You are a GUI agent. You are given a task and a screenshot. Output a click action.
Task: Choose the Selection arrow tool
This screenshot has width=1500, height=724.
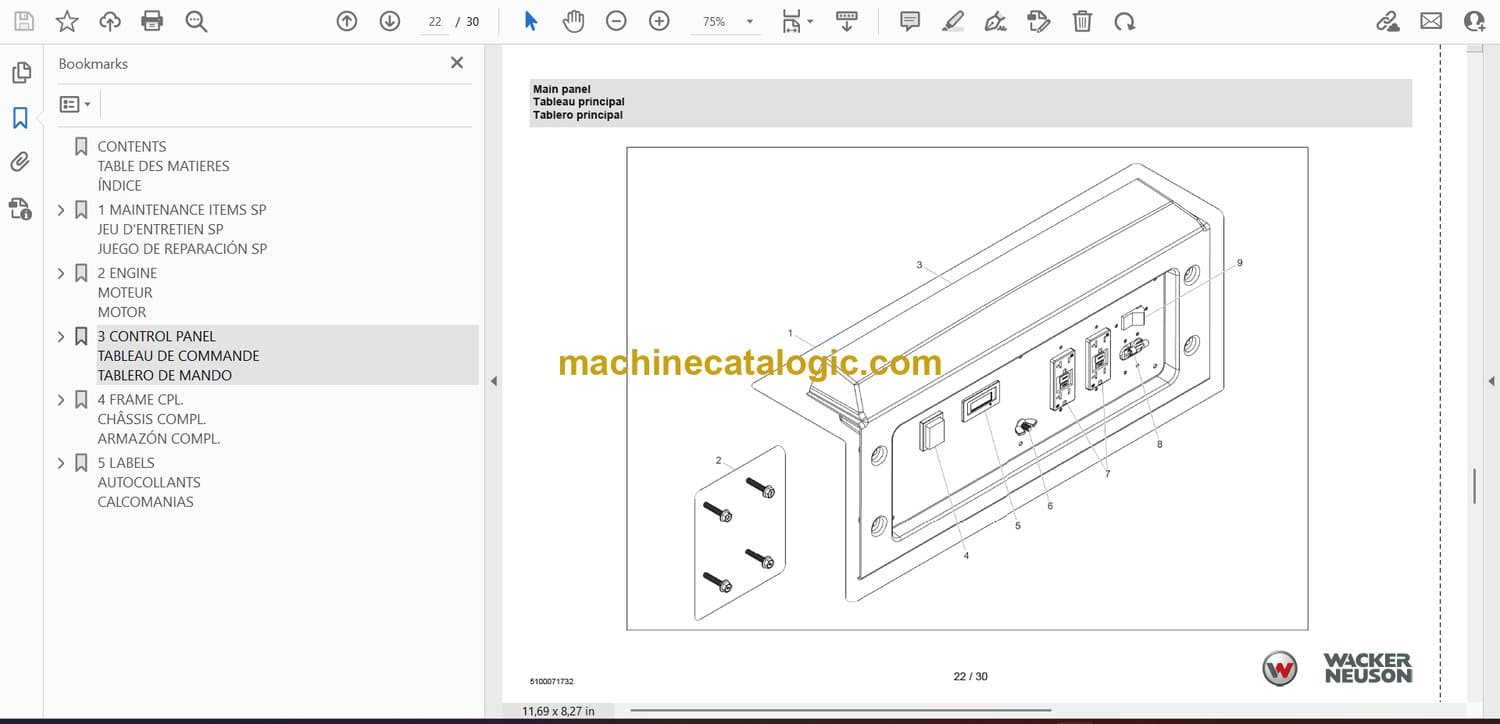tap(531, 21)
